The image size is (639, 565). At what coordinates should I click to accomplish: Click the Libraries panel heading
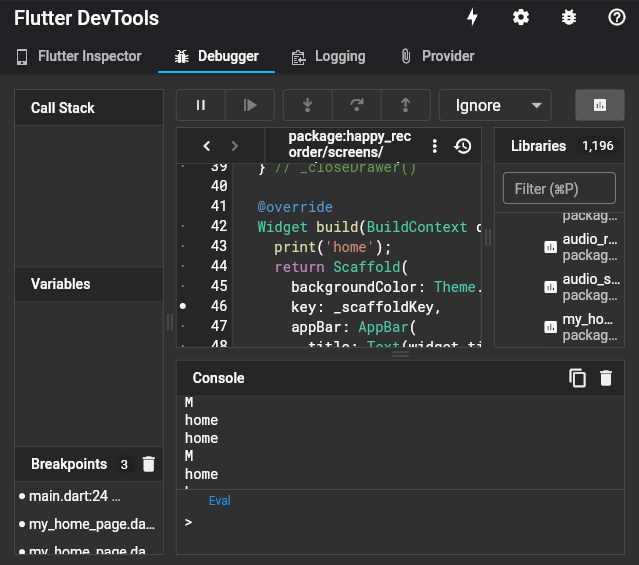(x=538, y=146)
